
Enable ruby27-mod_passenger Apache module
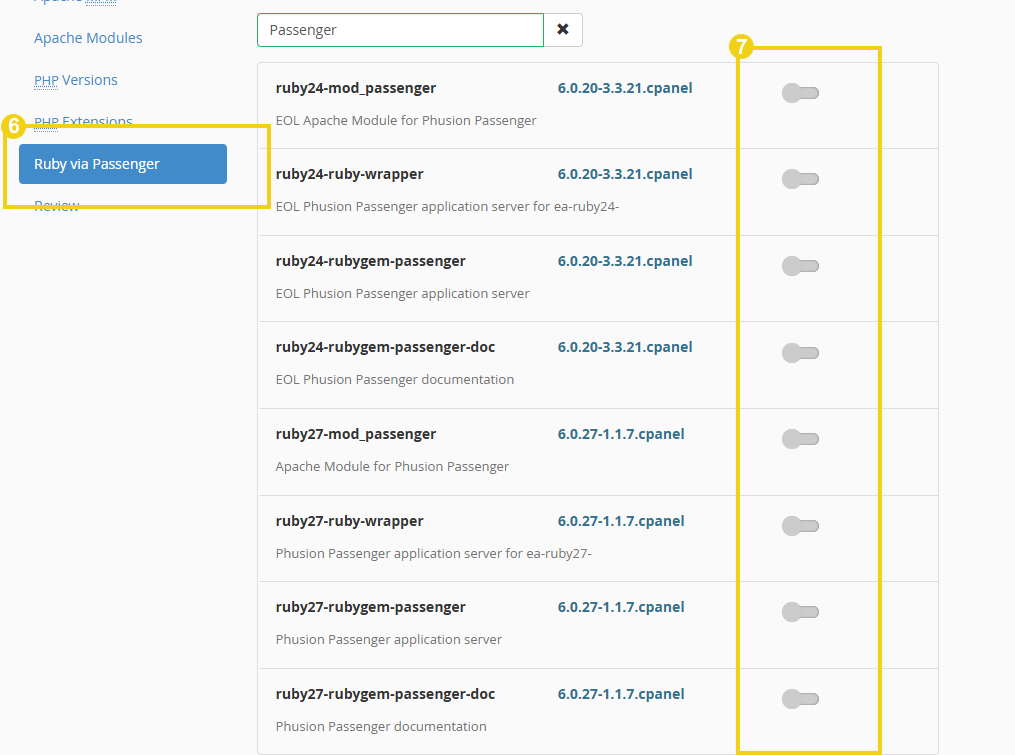click(799, 439)
